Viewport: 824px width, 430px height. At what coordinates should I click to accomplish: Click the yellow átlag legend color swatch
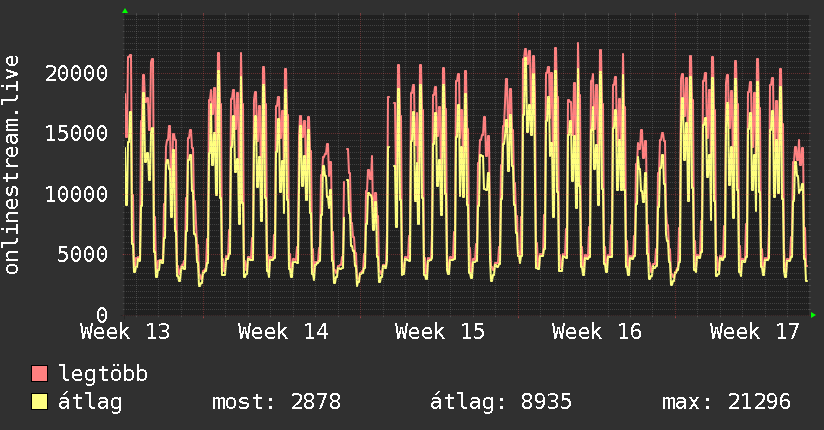coord(40,402)
